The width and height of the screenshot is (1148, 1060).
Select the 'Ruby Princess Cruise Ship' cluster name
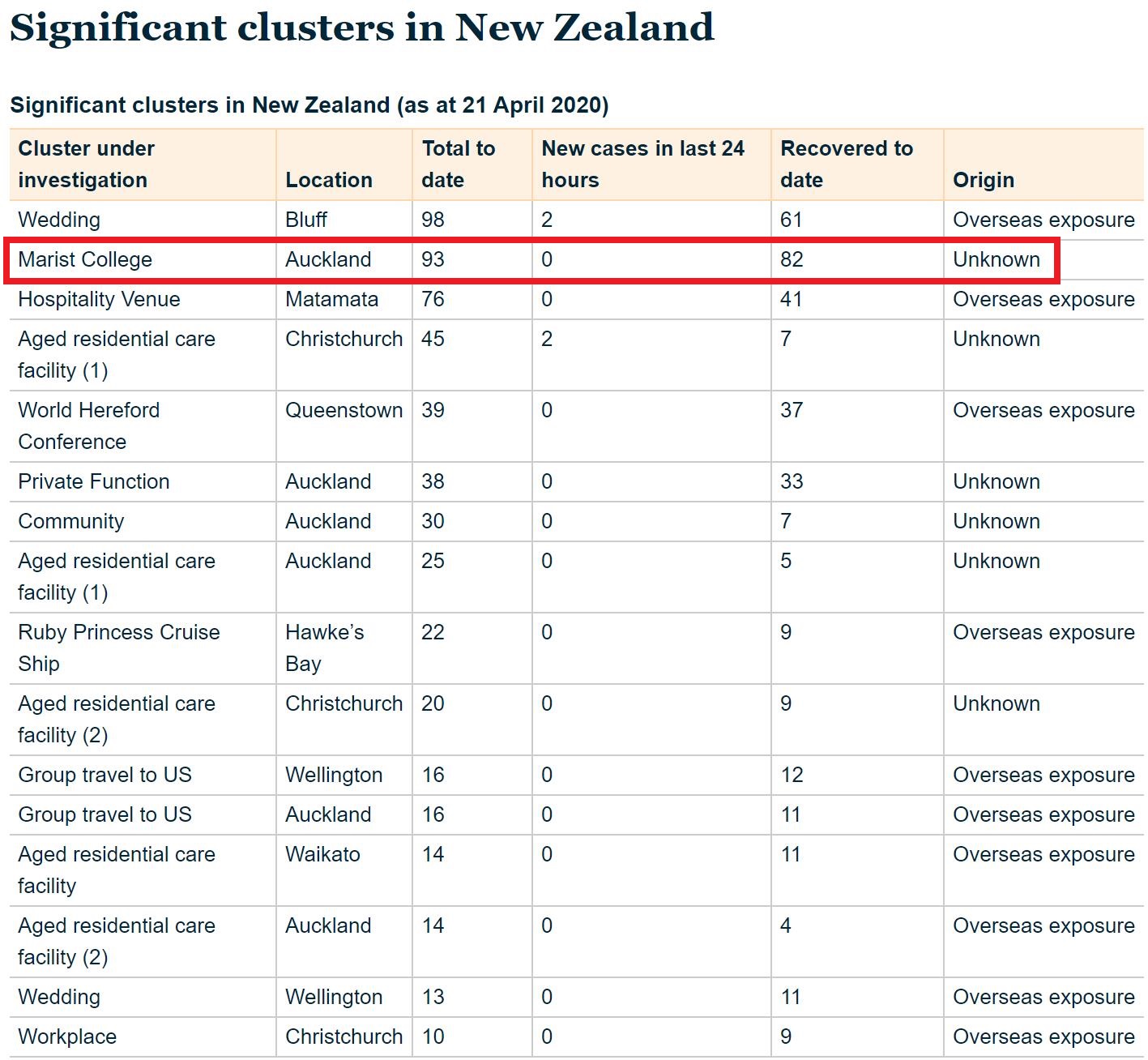point(119,648)
